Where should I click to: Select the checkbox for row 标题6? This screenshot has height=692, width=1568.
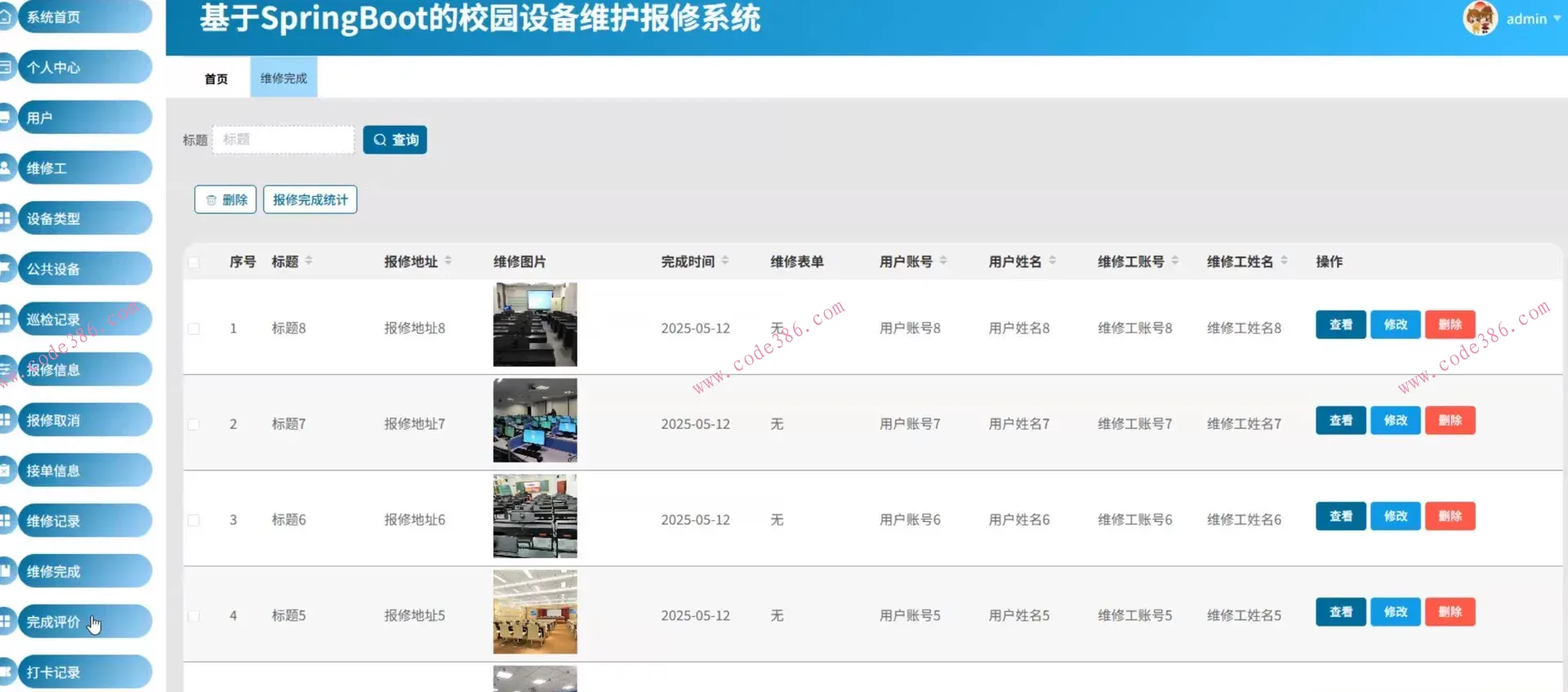pyautogui.click(x=194, y=520)
